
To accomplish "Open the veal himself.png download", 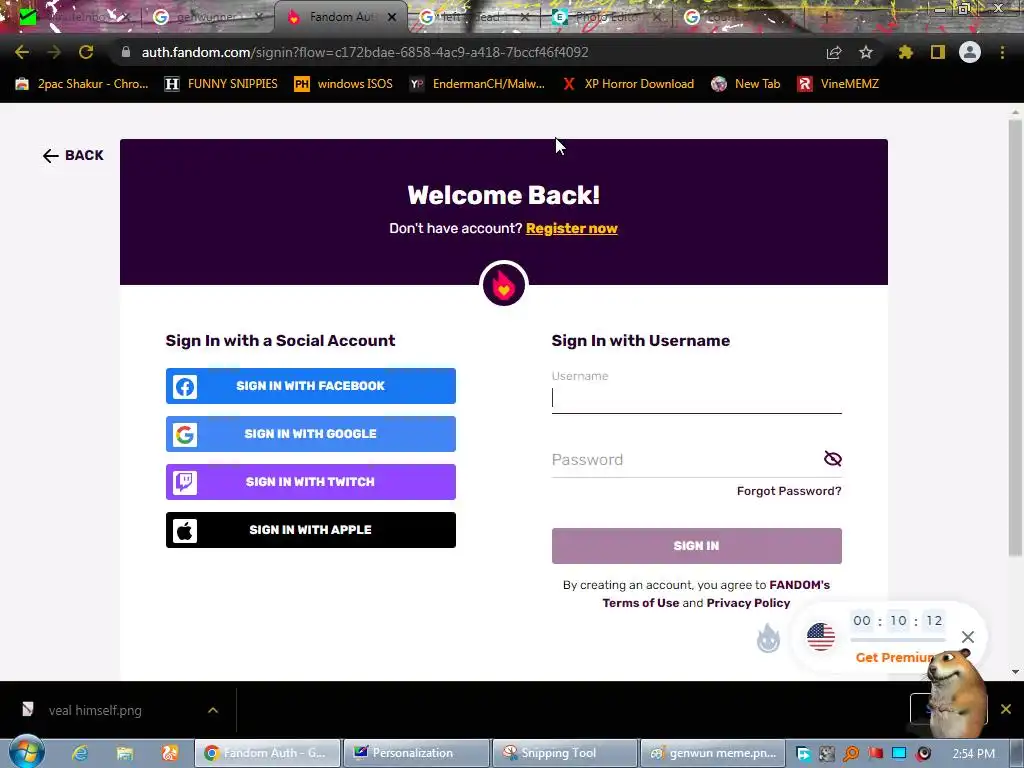I will pos(95,711).
